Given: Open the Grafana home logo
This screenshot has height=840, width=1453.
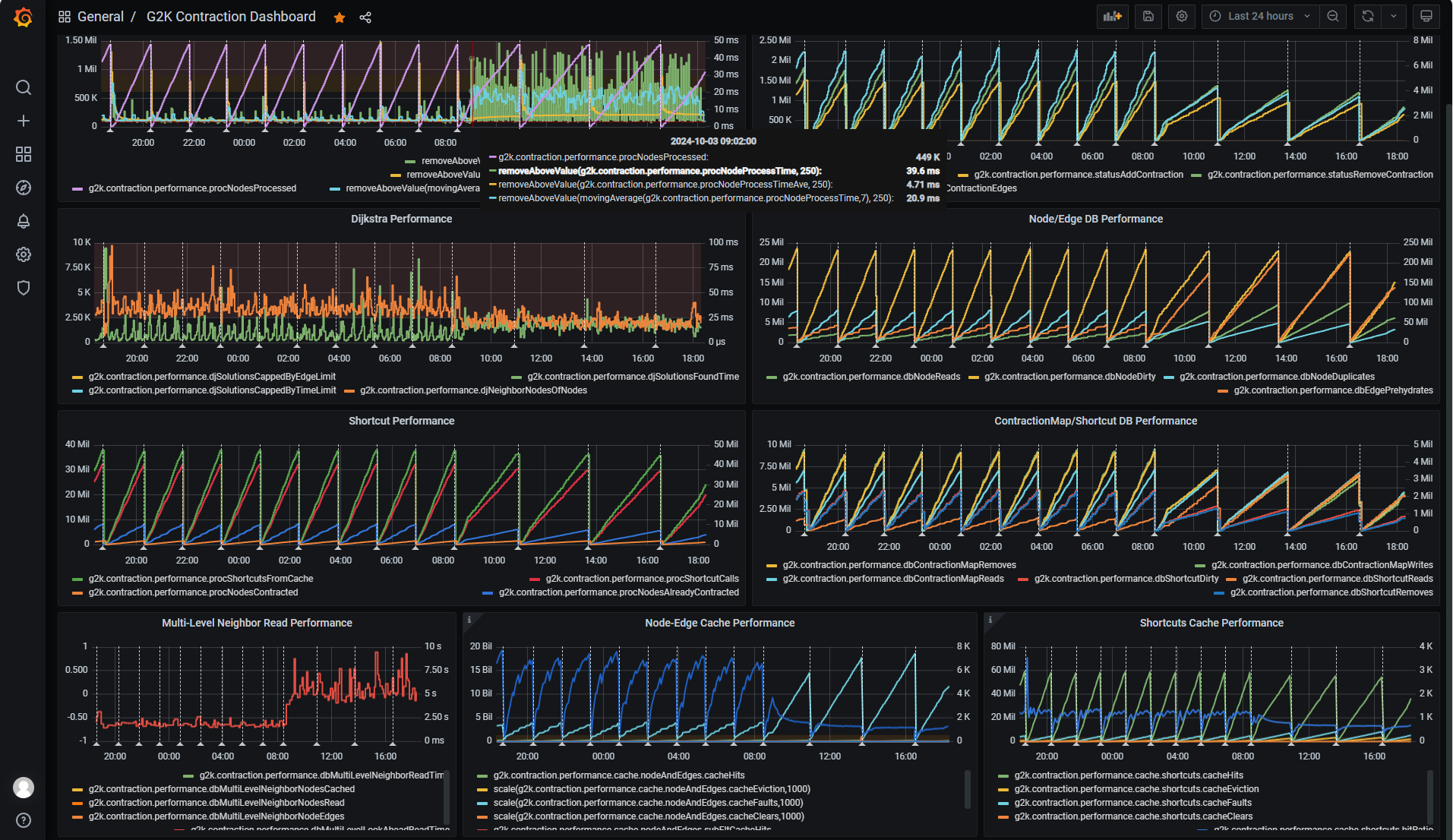Looking at the screenshot, I should point(24,17).
